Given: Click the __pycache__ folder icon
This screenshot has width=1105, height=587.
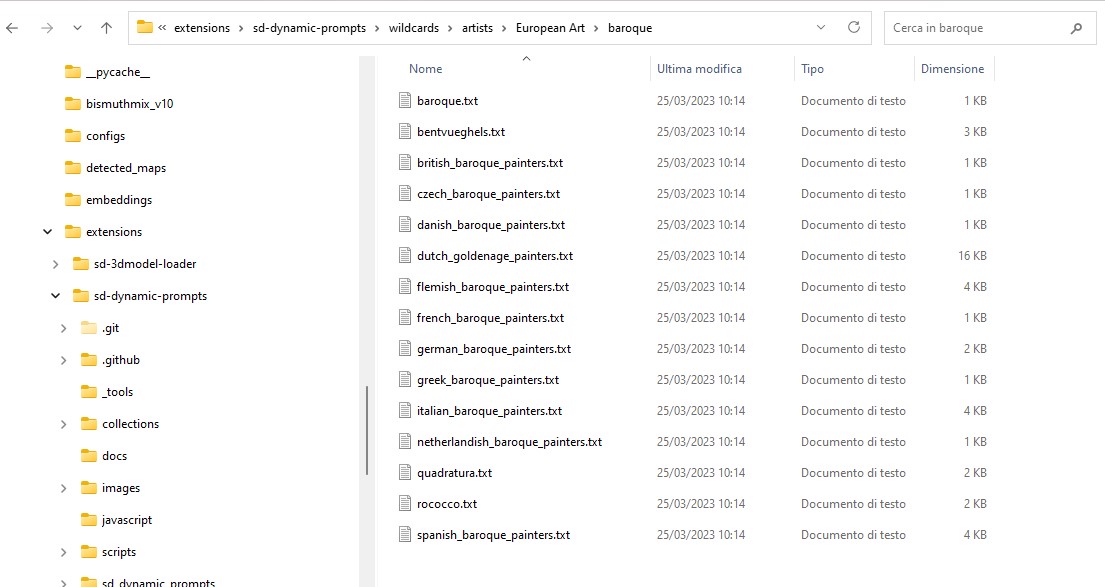Looking at the screenshot, I should [72, 71].
